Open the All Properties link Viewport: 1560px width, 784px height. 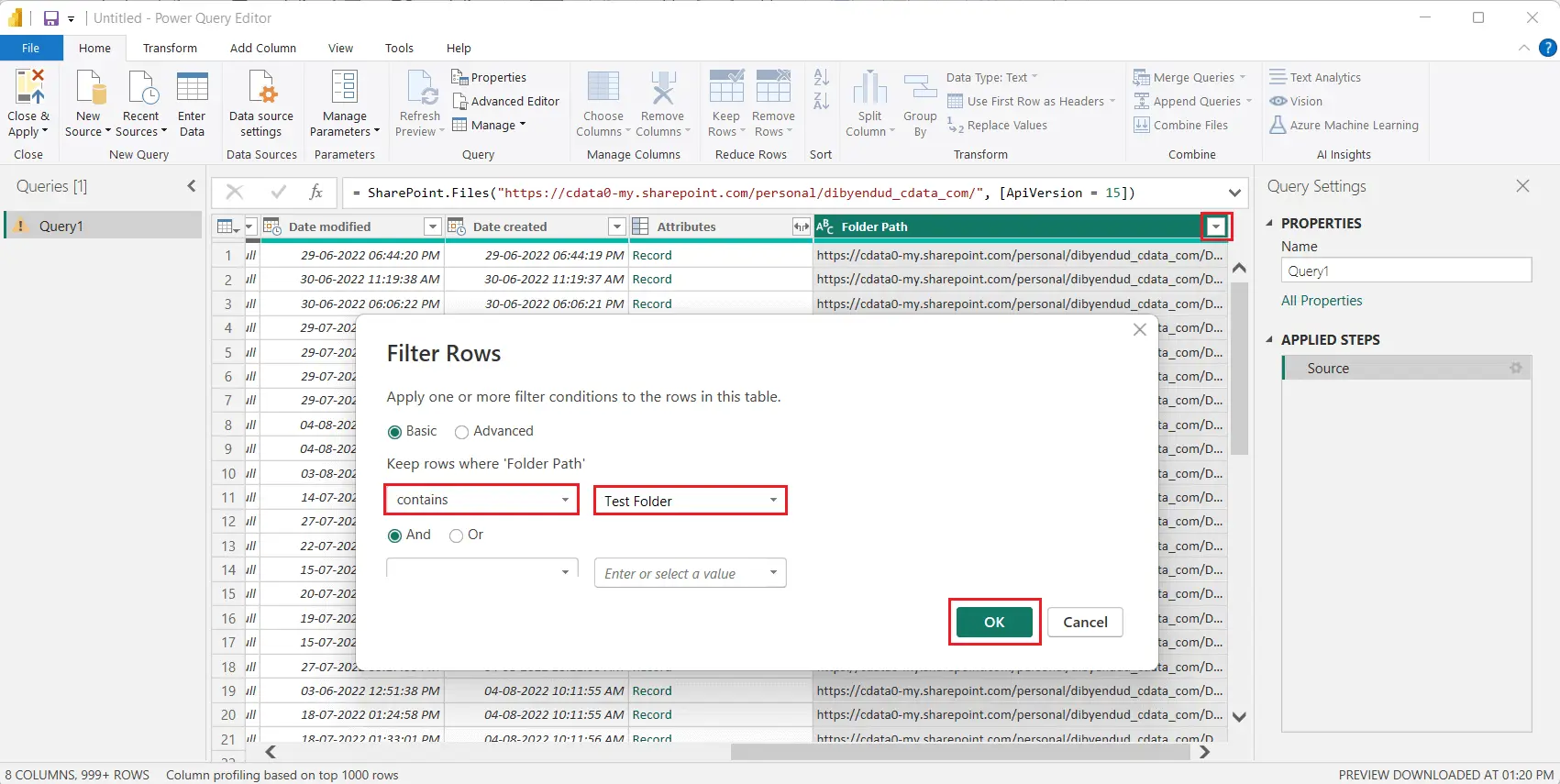point(1321,301)
